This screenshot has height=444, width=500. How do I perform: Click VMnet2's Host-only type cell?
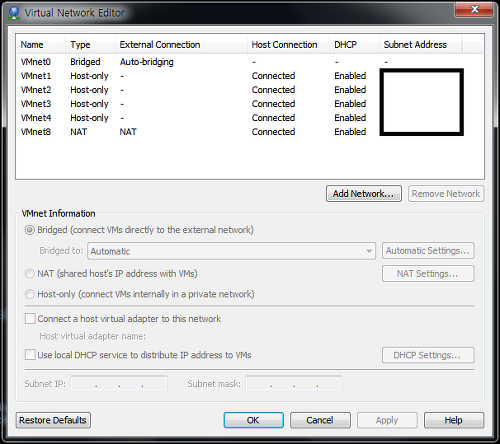pos(89,90)
